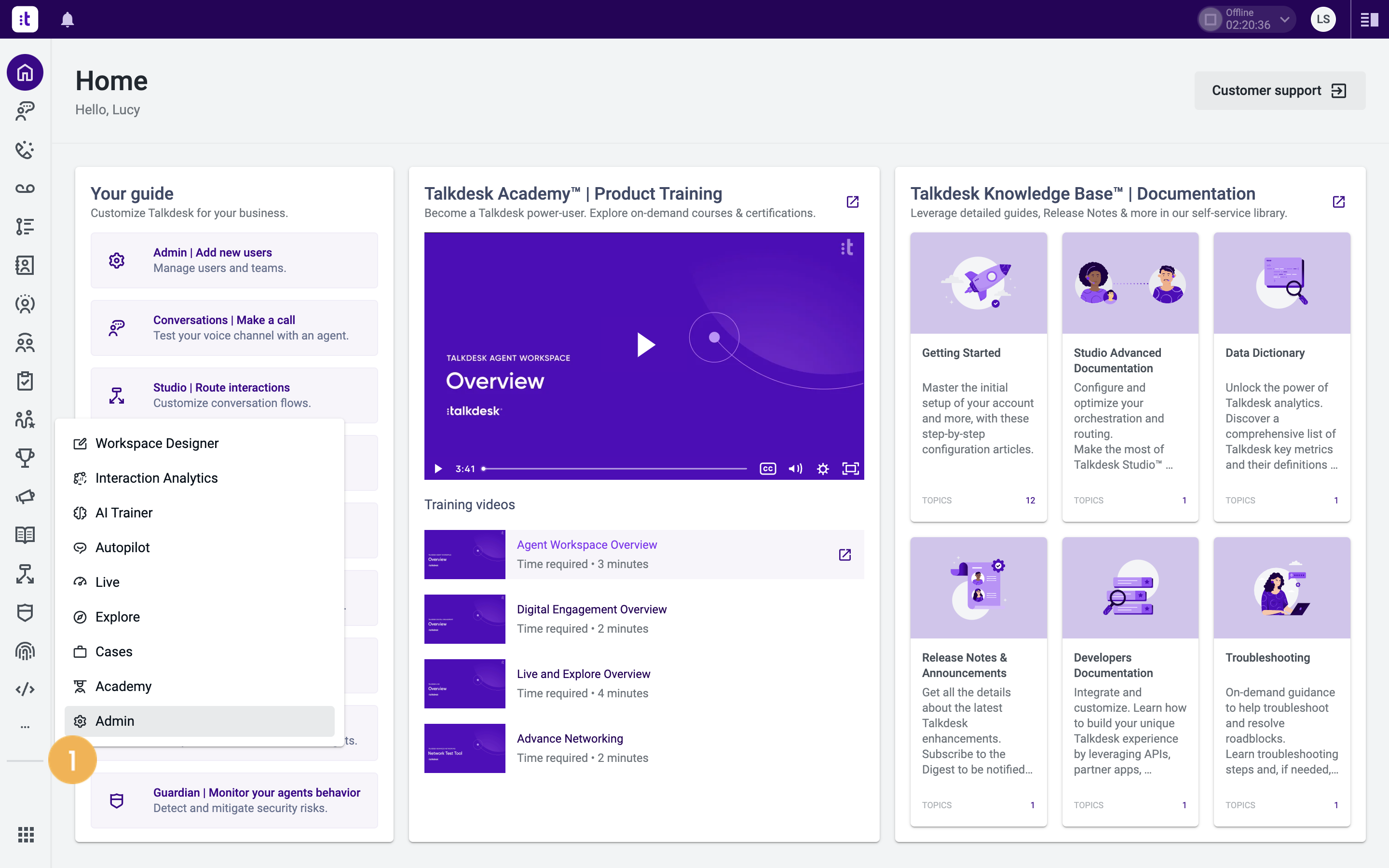Toggle the right side panel icon

click(1370, 19)
